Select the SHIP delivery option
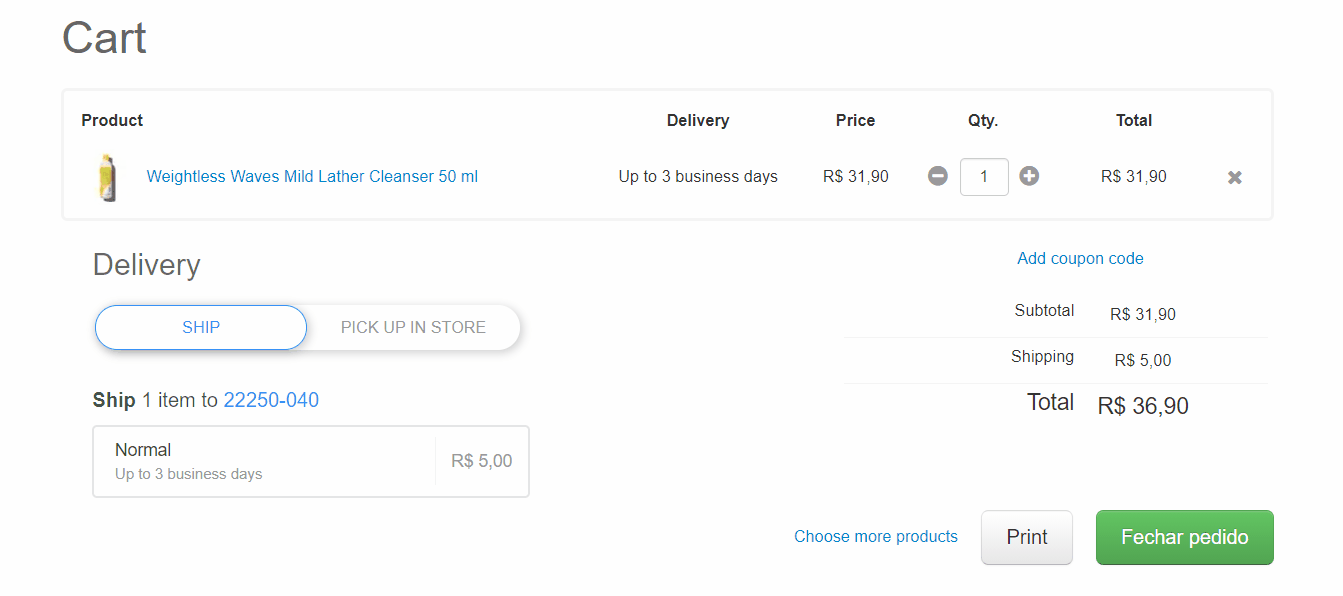This screenshot has height=596, width=1343. click(201, 327)
